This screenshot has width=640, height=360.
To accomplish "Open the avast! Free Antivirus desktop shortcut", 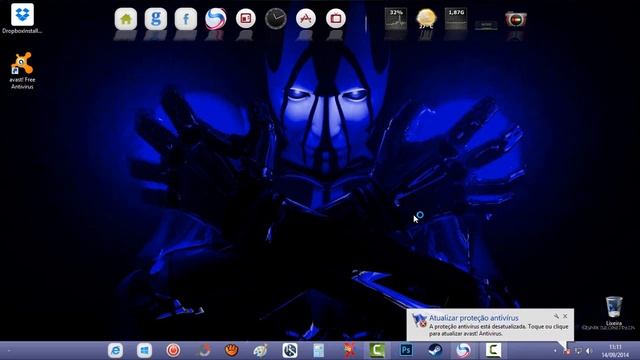I will click(x=22, y=70).
